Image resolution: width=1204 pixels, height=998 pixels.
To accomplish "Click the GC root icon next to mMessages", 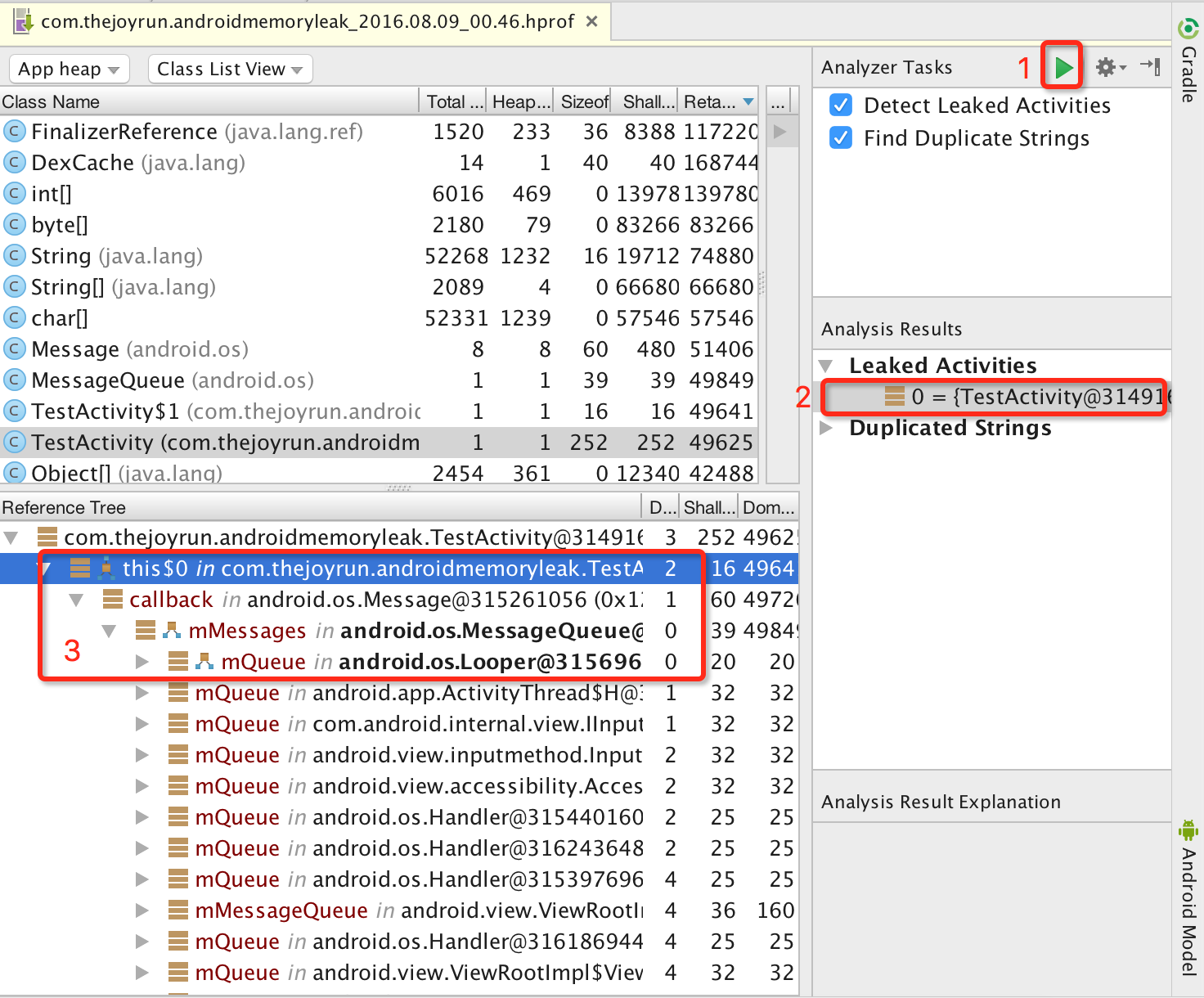I will pos(172,630).
